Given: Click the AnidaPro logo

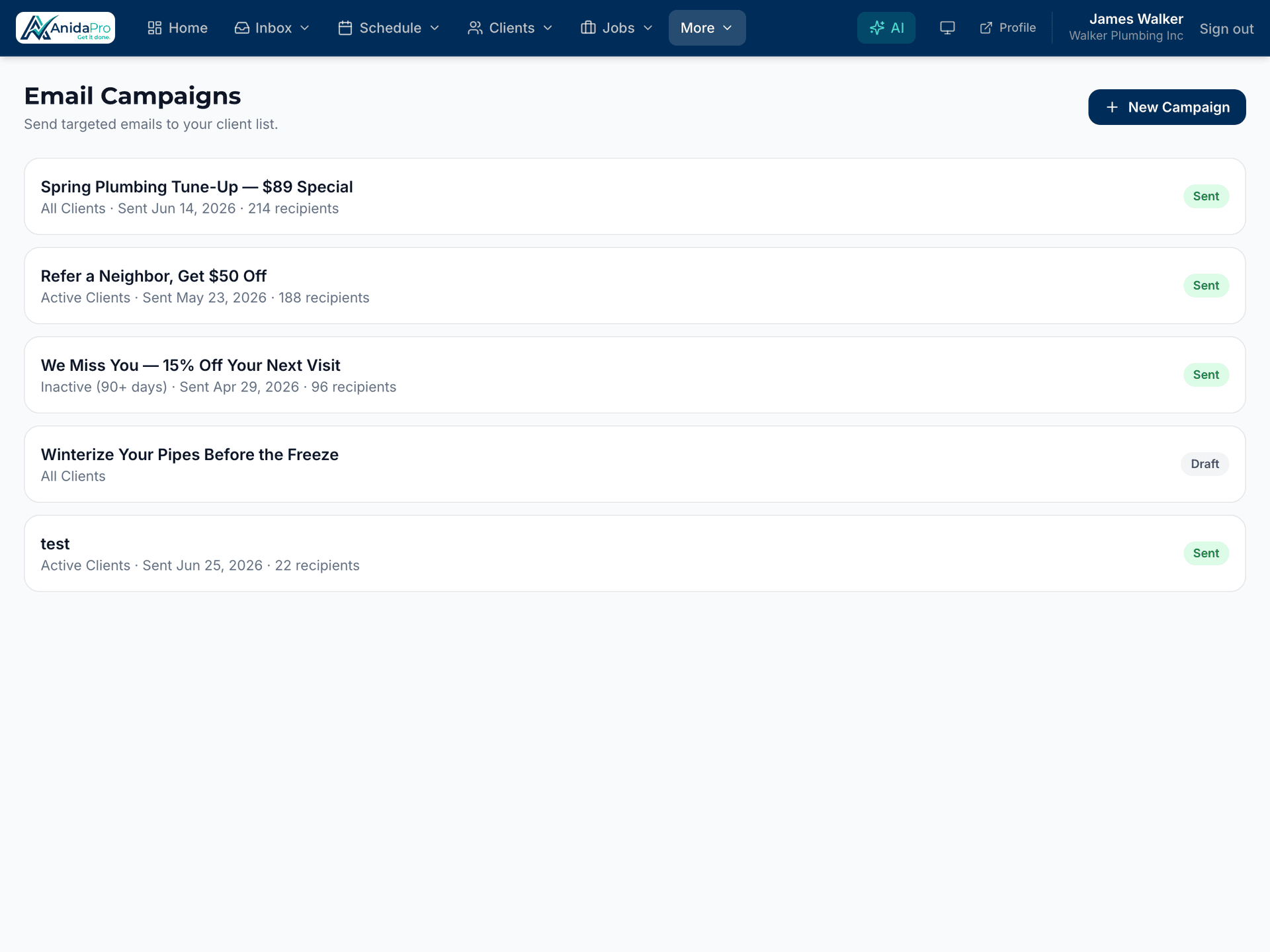Looking at the screenshot, I should (x=65, y=28).
